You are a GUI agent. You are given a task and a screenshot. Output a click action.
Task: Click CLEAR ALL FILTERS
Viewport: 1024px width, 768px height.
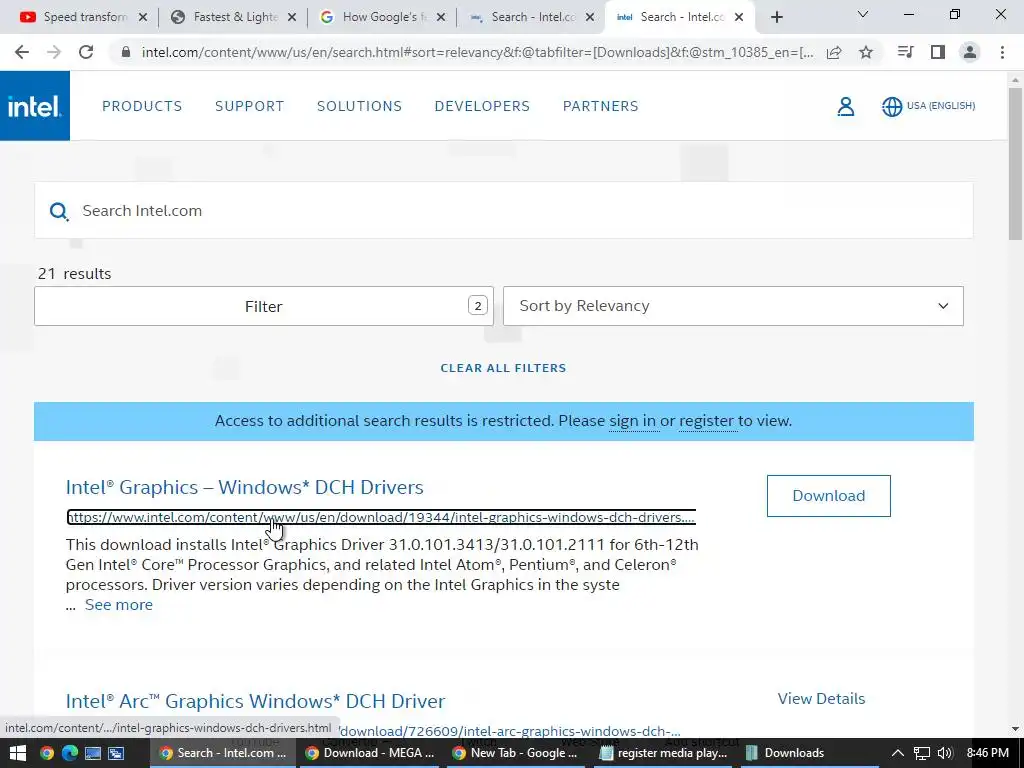pyautogui.click(x=503, y=368)
